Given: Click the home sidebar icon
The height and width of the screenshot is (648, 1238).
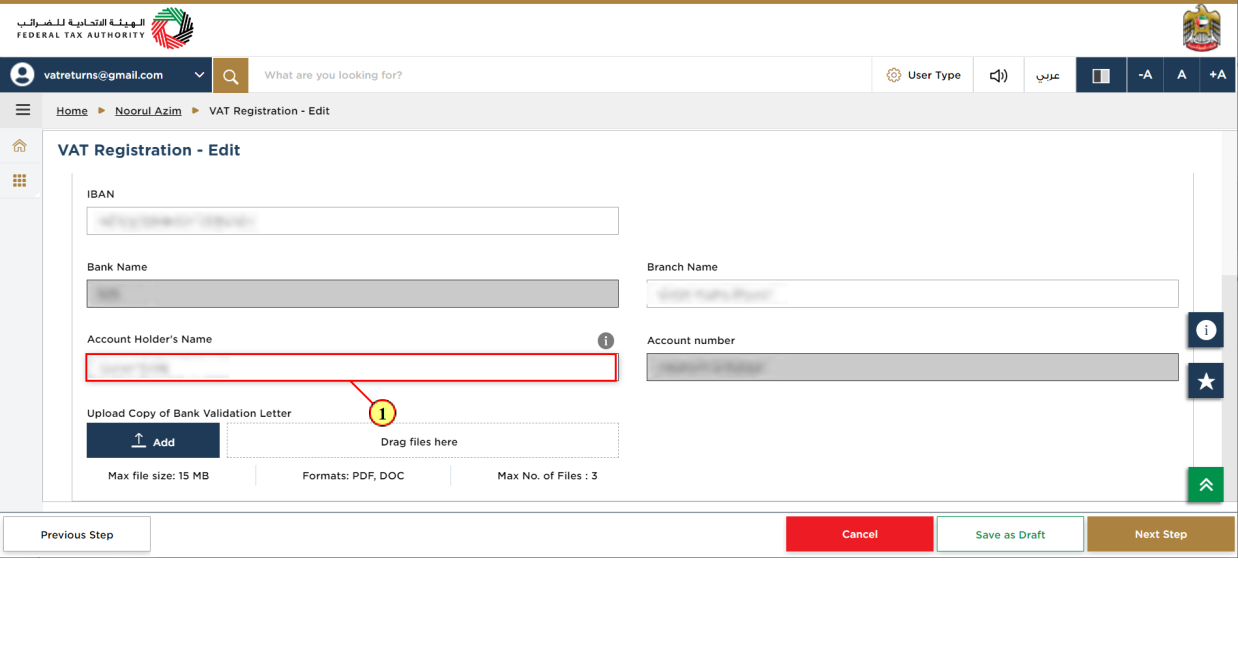Looking at the screenshot, I should click(19, 146).
